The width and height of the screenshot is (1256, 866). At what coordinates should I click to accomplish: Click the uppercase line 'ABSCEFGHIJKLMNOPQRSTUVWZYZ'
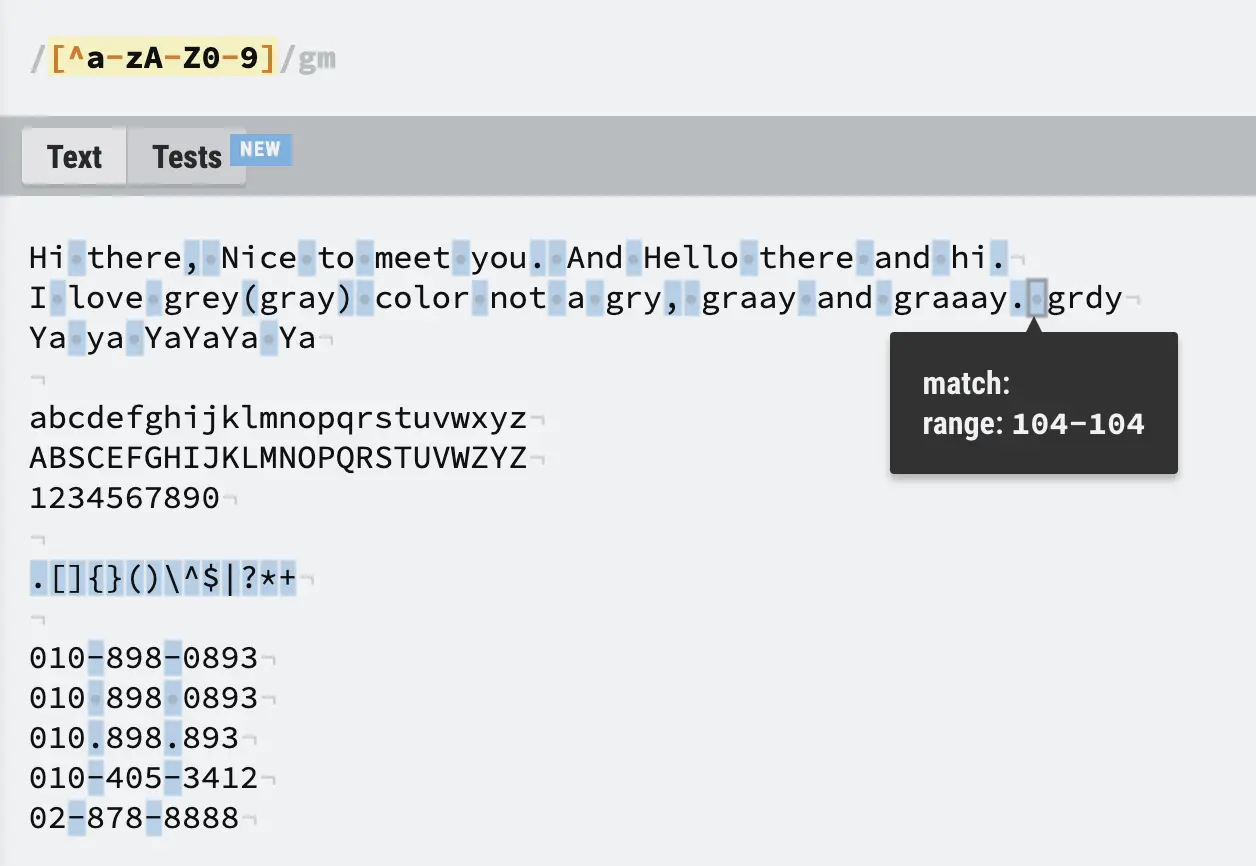coord(278,458)
